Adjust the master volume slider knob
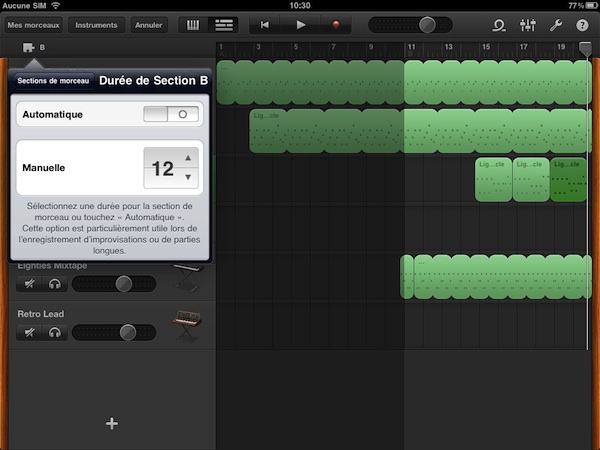 [427, 25]
